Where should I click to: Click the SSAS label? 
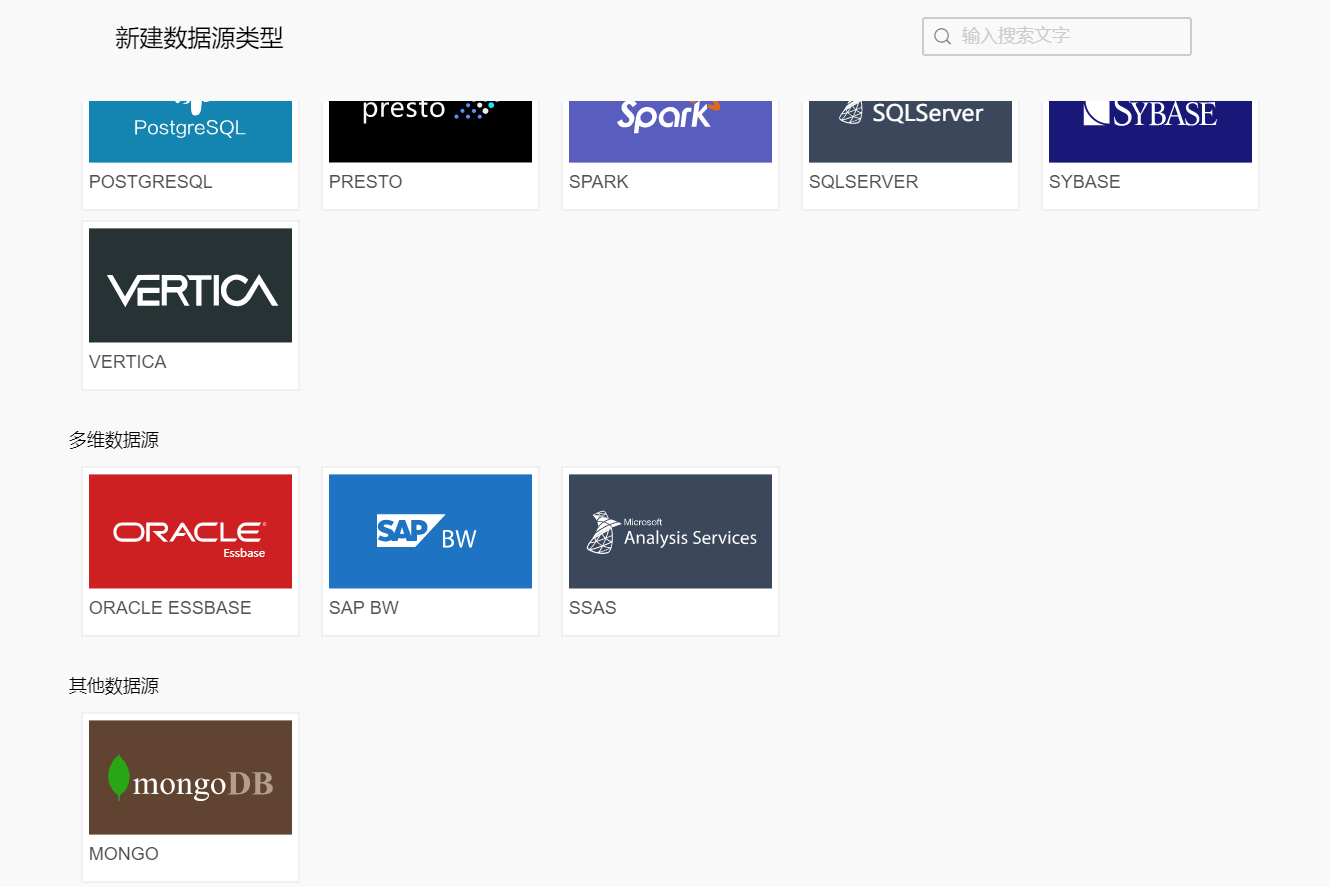tap(593, 608)
